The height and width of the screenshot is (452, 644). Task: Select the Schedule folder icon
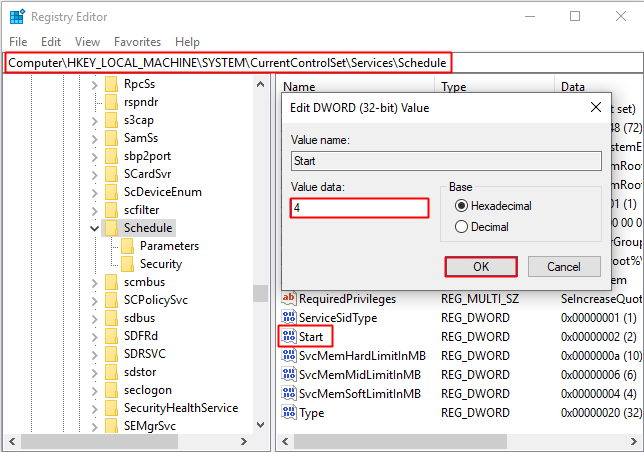coord(111,228)
